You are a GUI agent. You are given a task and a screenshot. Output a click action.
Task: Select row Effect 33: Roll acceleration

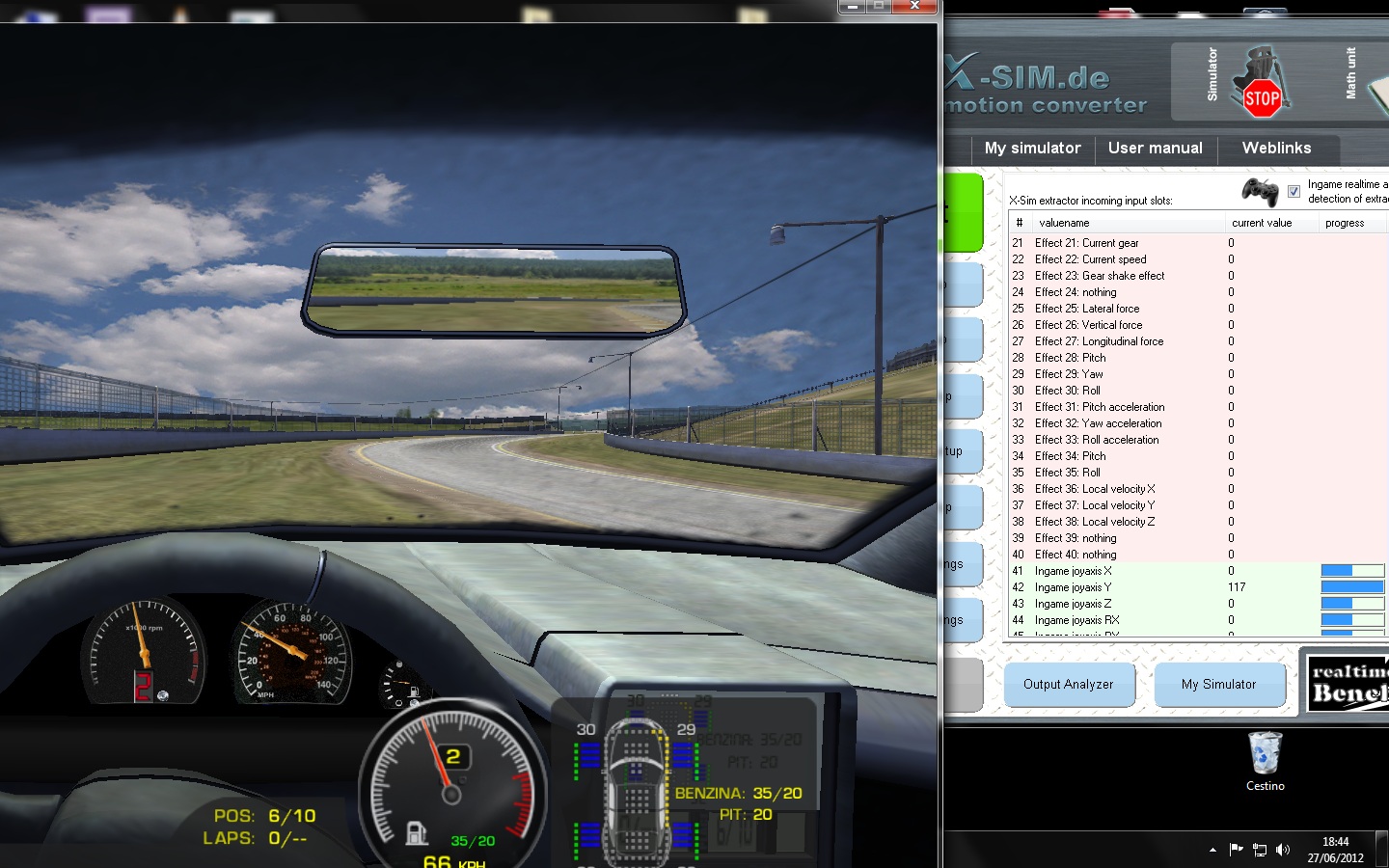tap(1197, 440)
